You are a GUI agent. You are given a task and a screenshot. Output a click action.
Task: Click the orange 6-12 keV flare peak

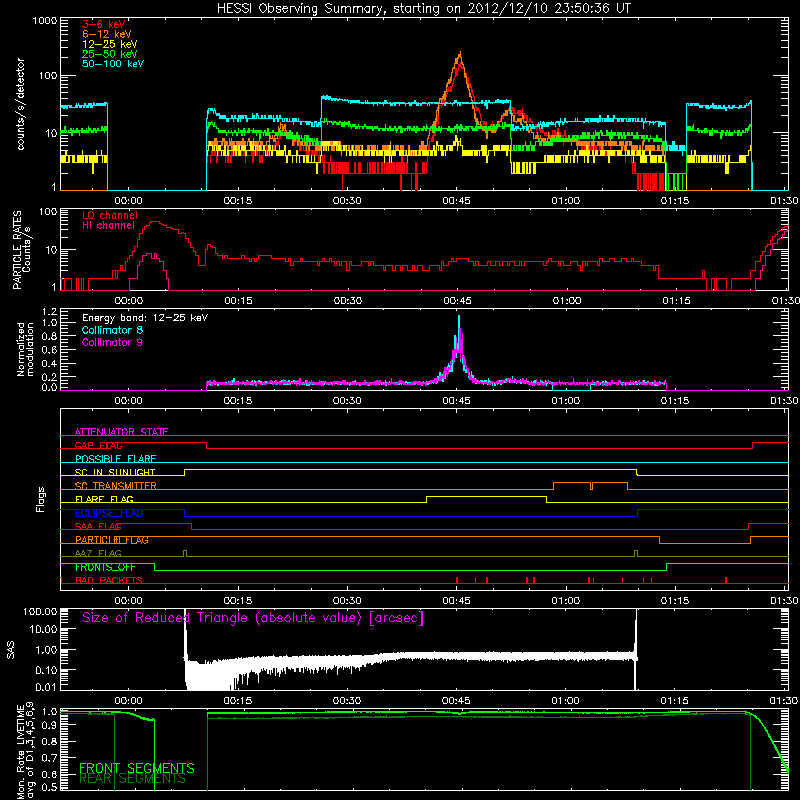[460, 53]
